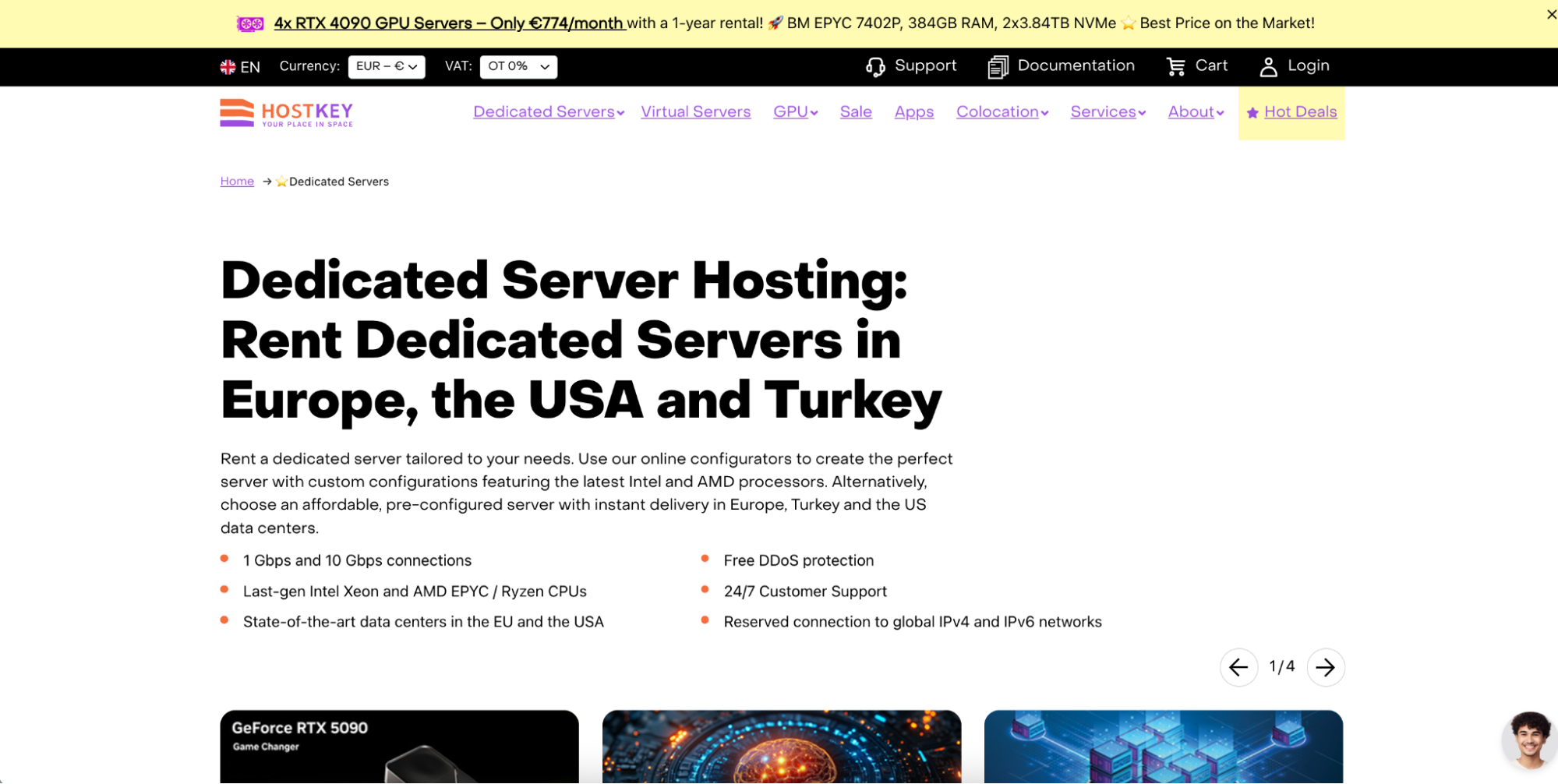This screenshot has height=784, width=1558.
Task: Click the Hot Deals star icon
Action: (x=1252, y=112)
